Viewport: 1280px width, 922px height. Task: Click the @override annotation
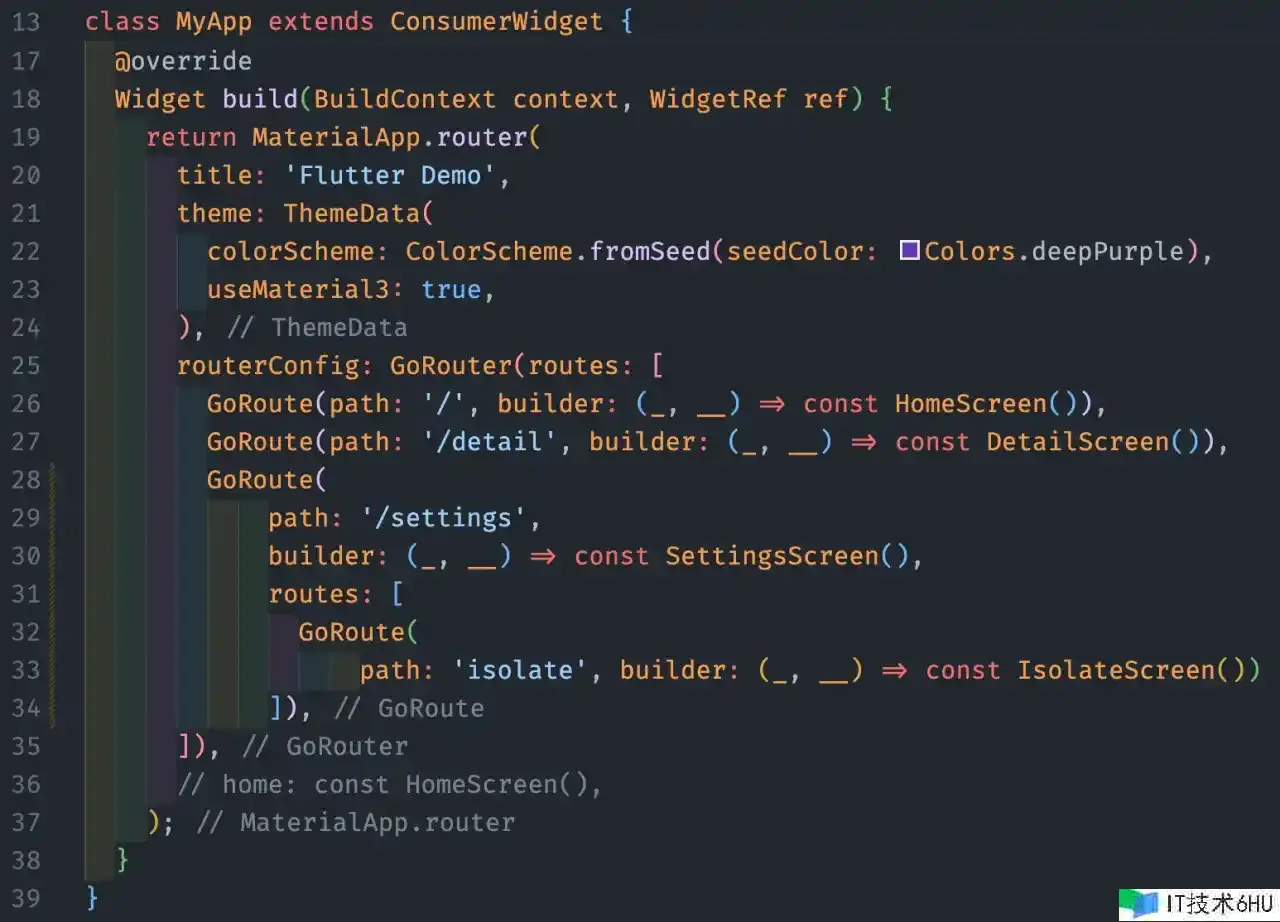tap(183, 61)
